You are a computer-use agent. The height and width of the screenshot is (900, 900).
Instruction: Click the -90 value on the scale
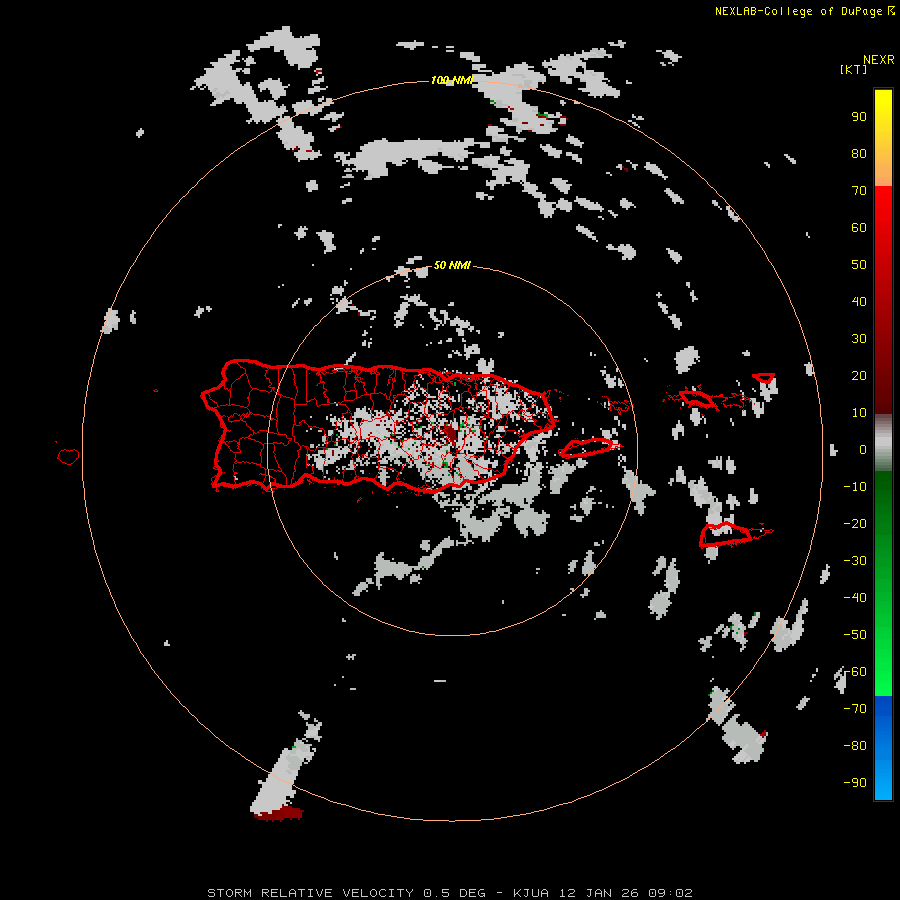(855, 783)
